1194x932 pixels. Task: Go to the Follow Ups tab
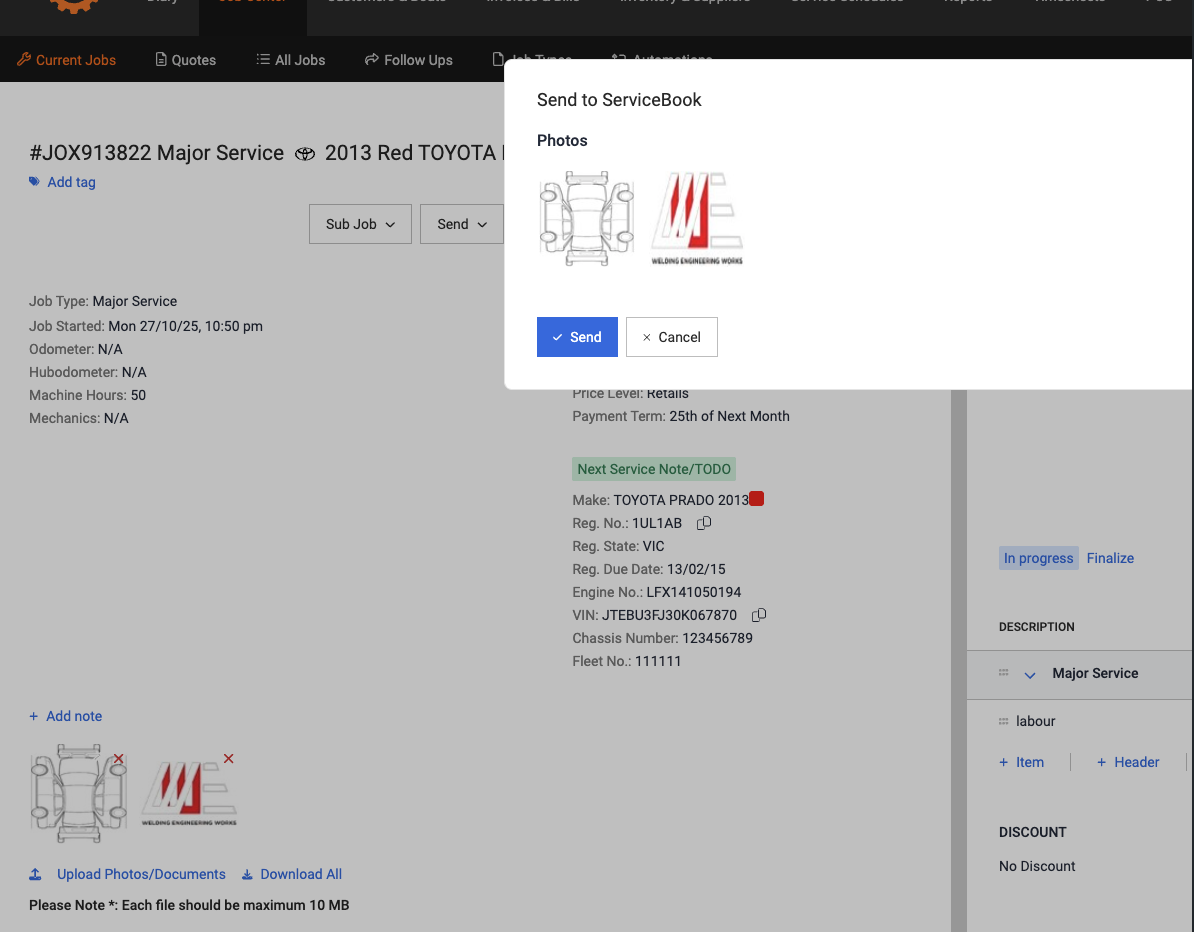coord(408,60)
